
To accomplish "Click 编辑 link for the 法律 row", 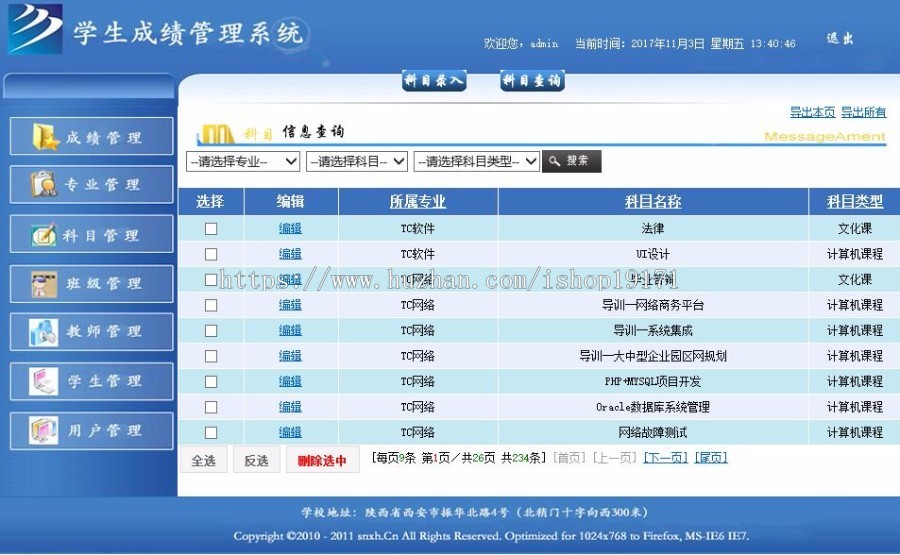I will pos(290,228).
